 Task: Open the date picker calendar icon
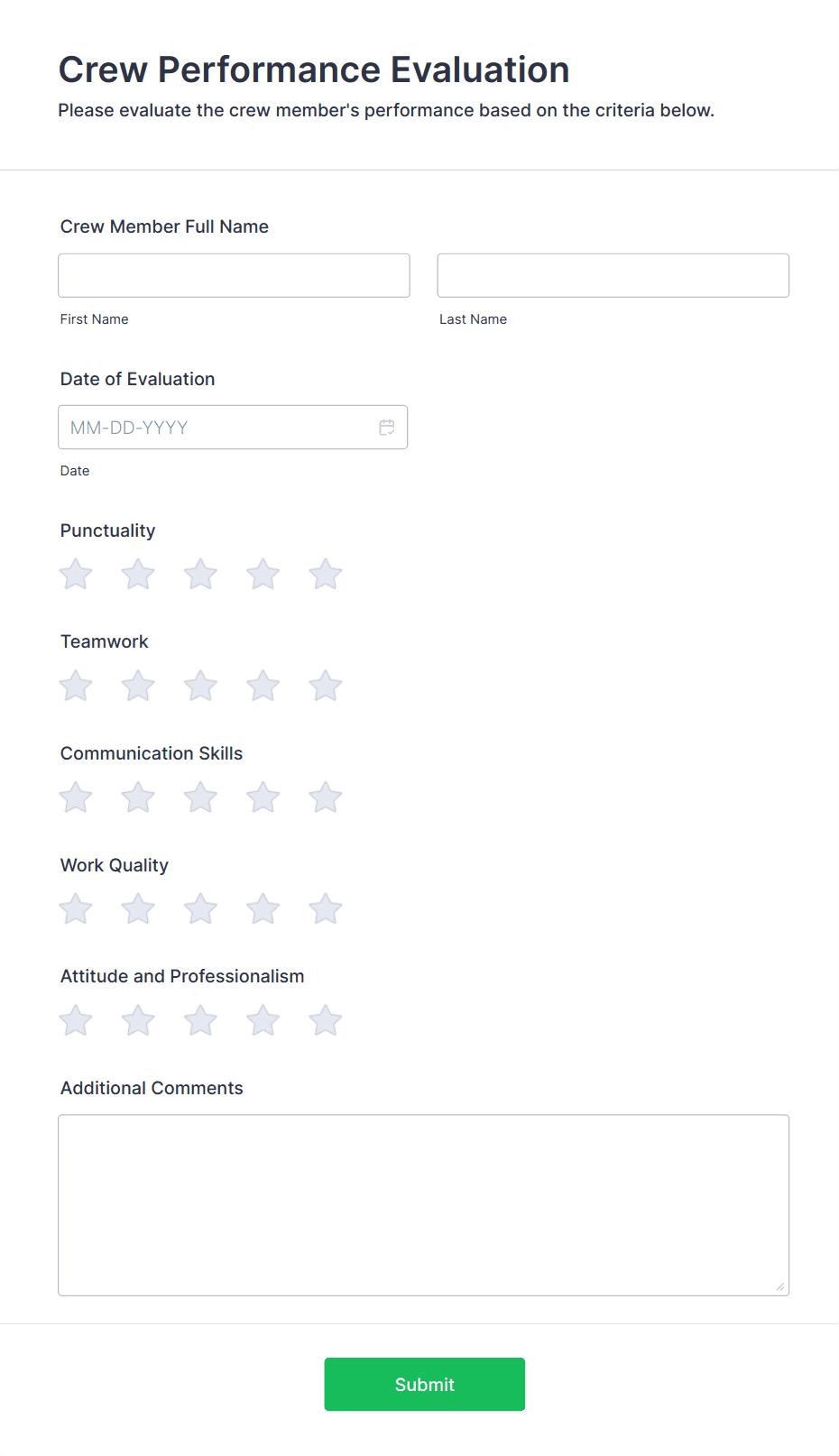[387, 427]
